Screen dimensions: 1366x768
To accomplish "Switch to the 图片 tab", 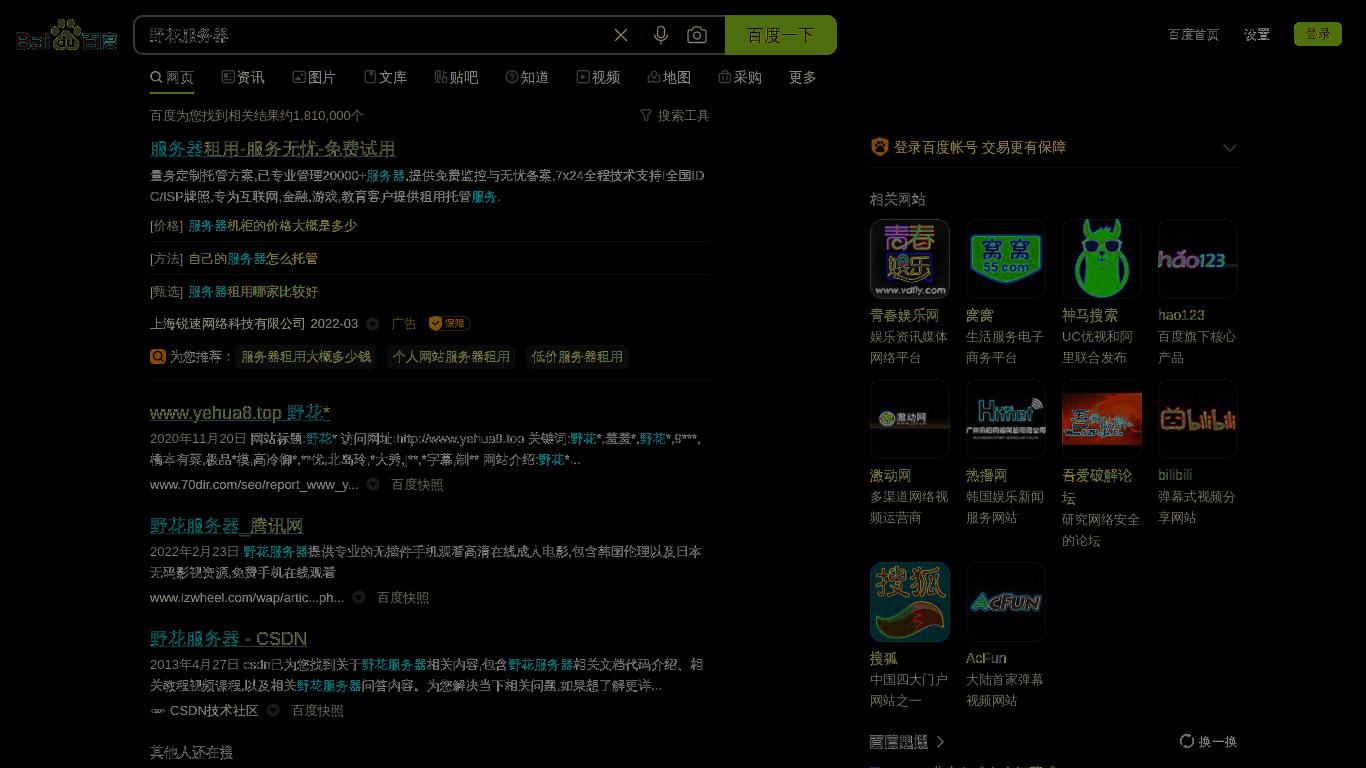I will 314,77.
